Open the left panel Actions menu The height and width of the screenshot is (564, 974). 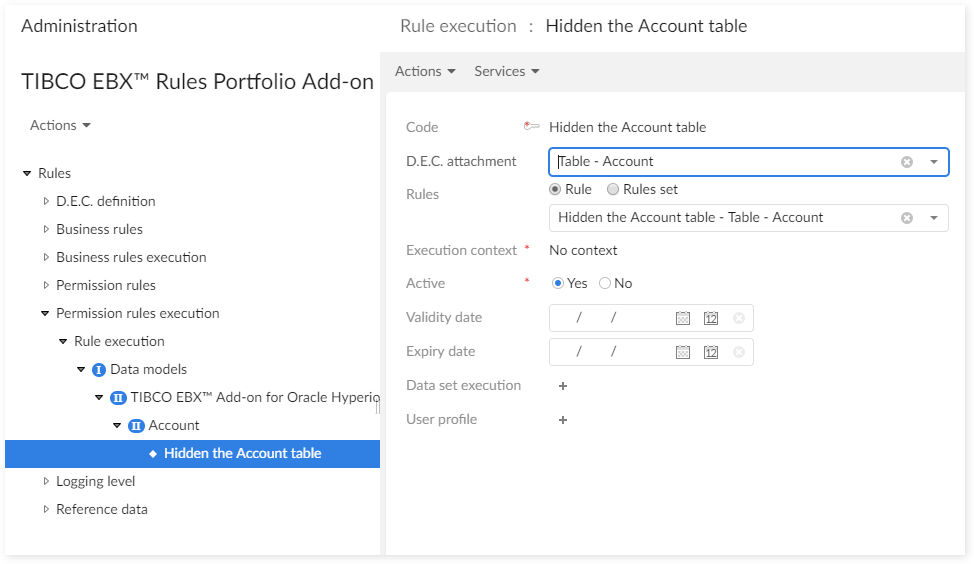[60, 125]
